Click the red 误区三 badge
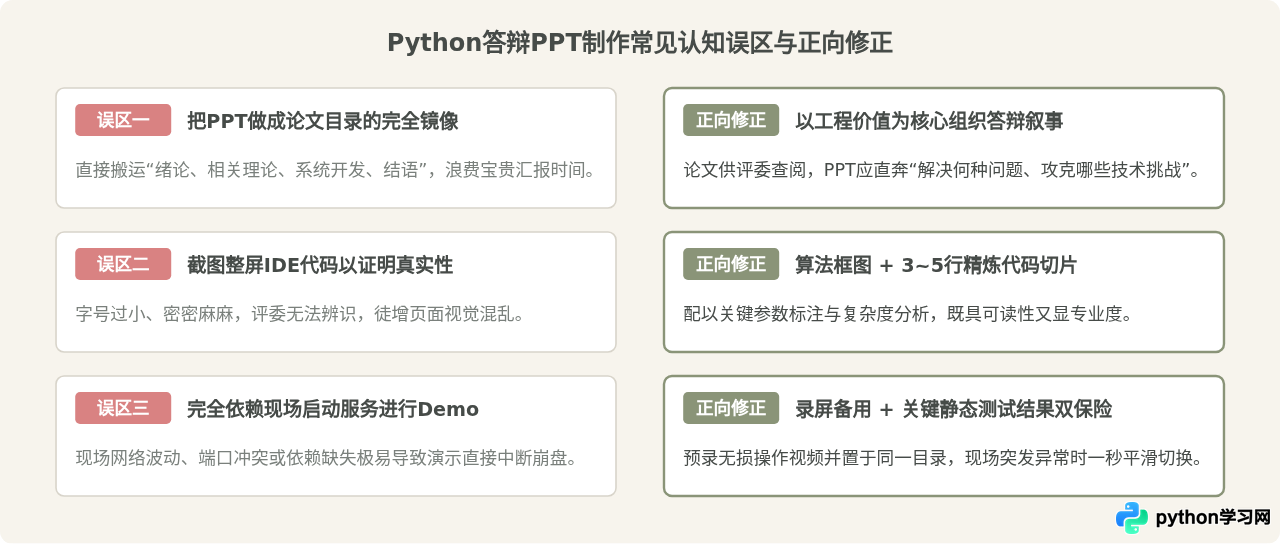1280x544 pixels. pos(123,408)
